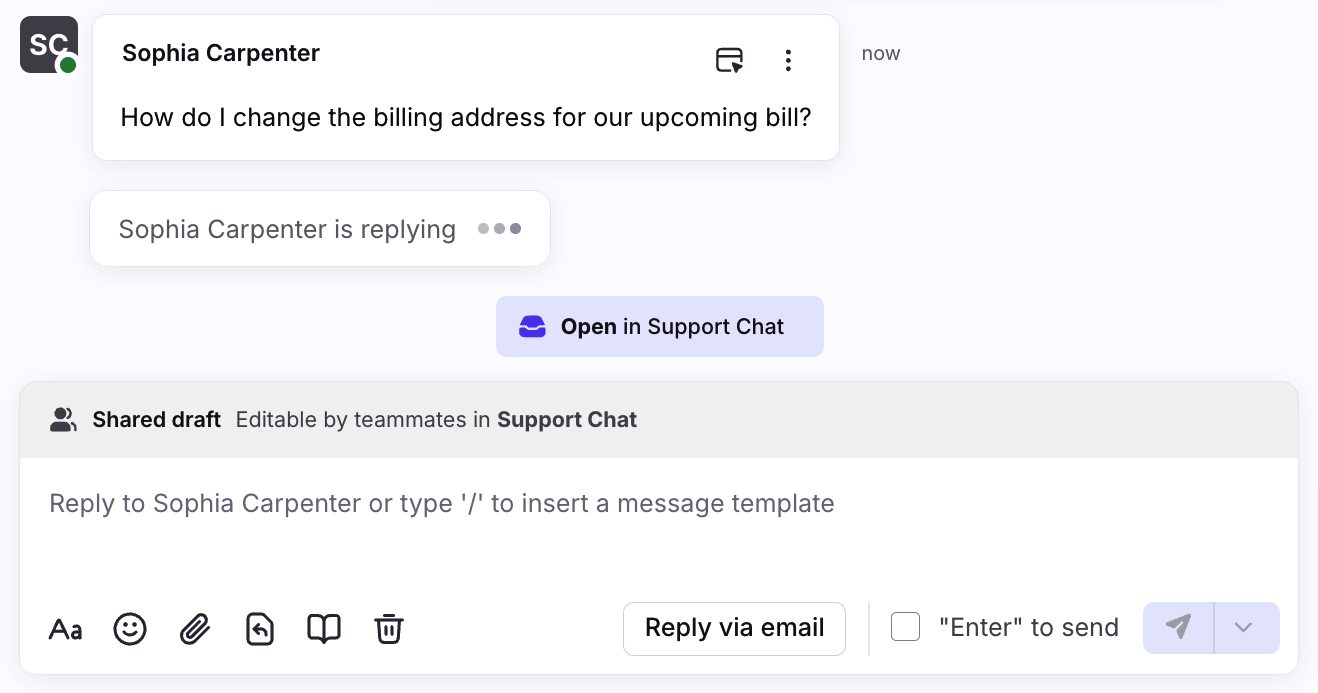Click Open in Support Chat button
1318x693 pixels.
pyautogui.click(x=660, y=327)
